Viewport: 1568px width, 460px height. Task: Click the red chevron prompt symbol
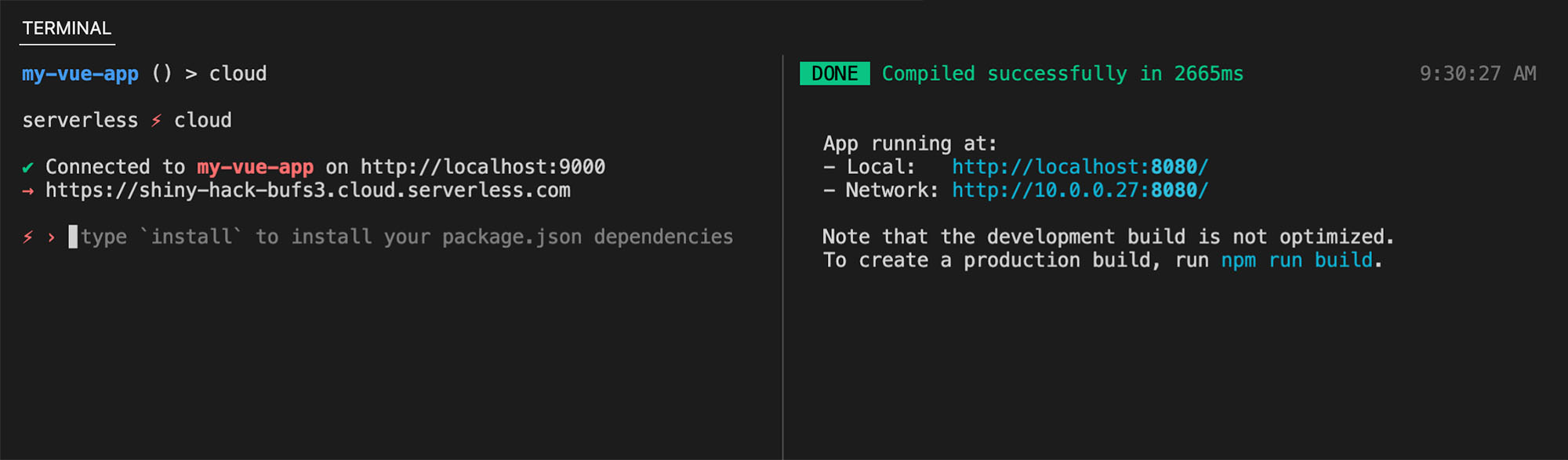[x=52, y=237]
